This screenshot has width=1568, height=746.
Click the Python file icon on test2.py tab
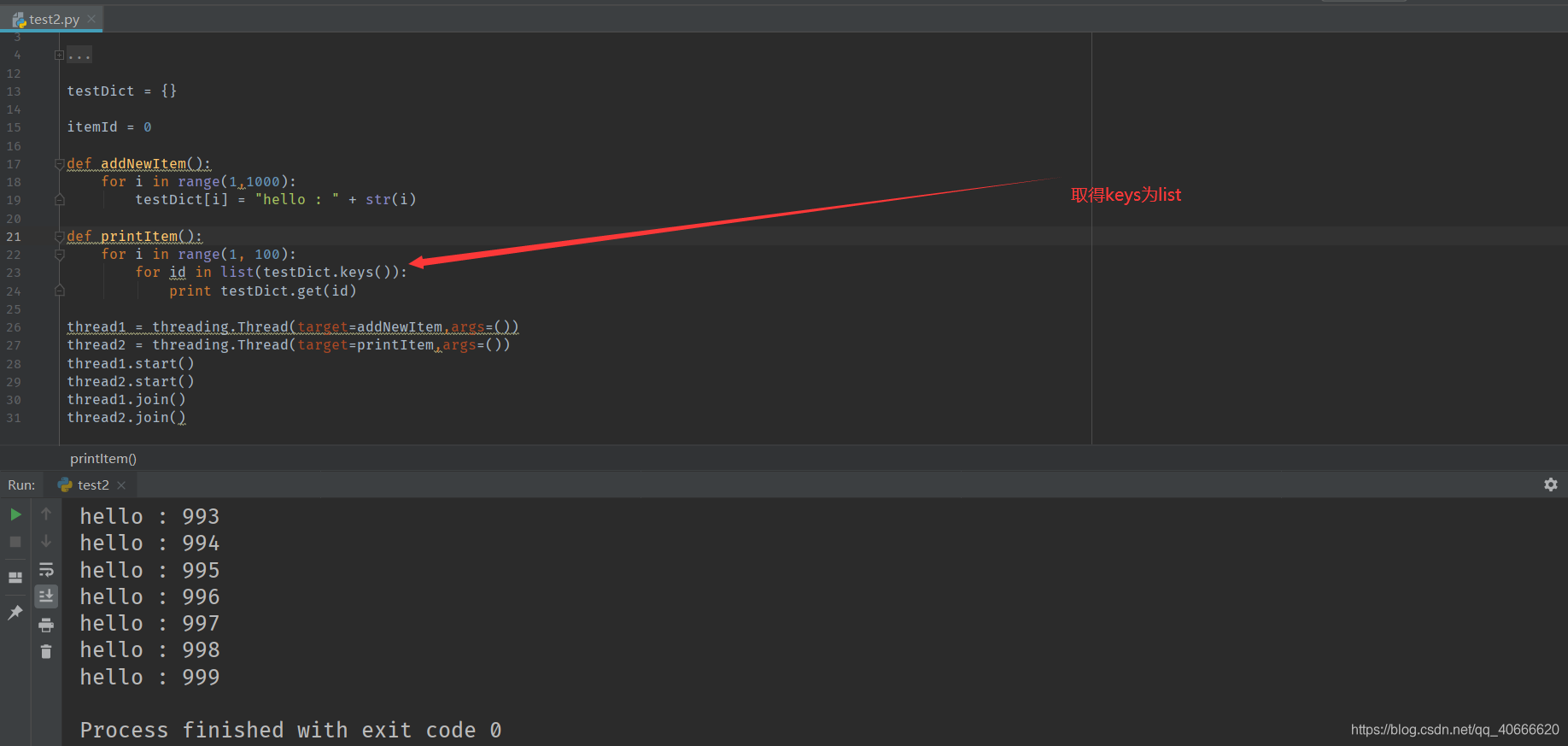tap(17, 18)
